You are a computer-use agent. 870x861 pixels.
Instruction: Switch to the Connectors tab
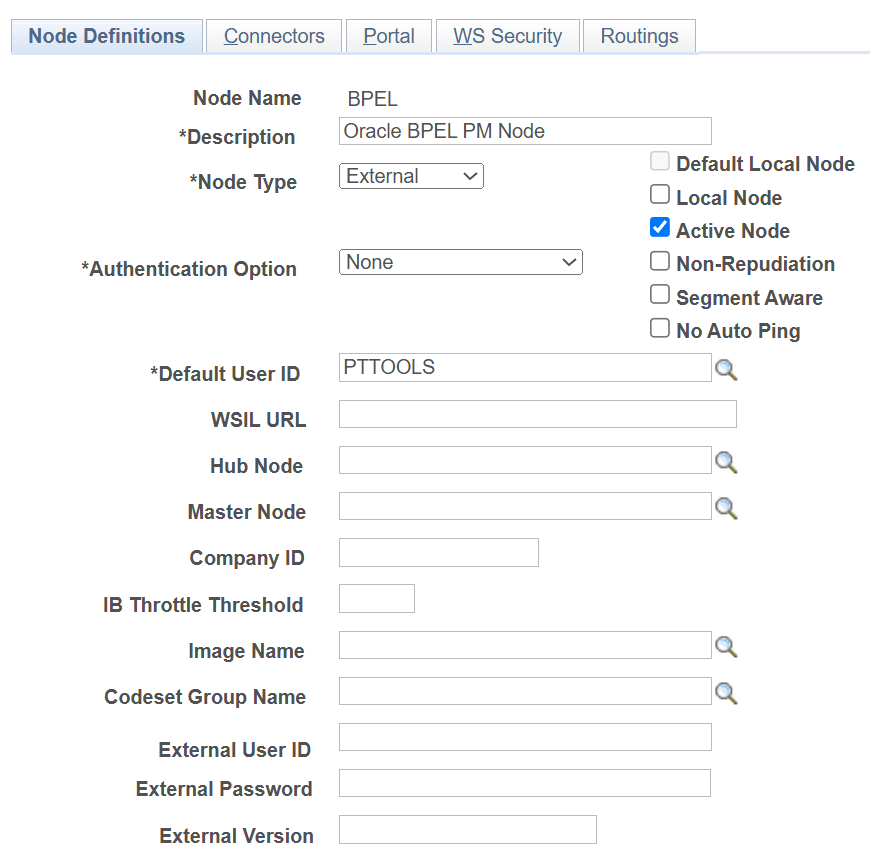coord(273,36)
